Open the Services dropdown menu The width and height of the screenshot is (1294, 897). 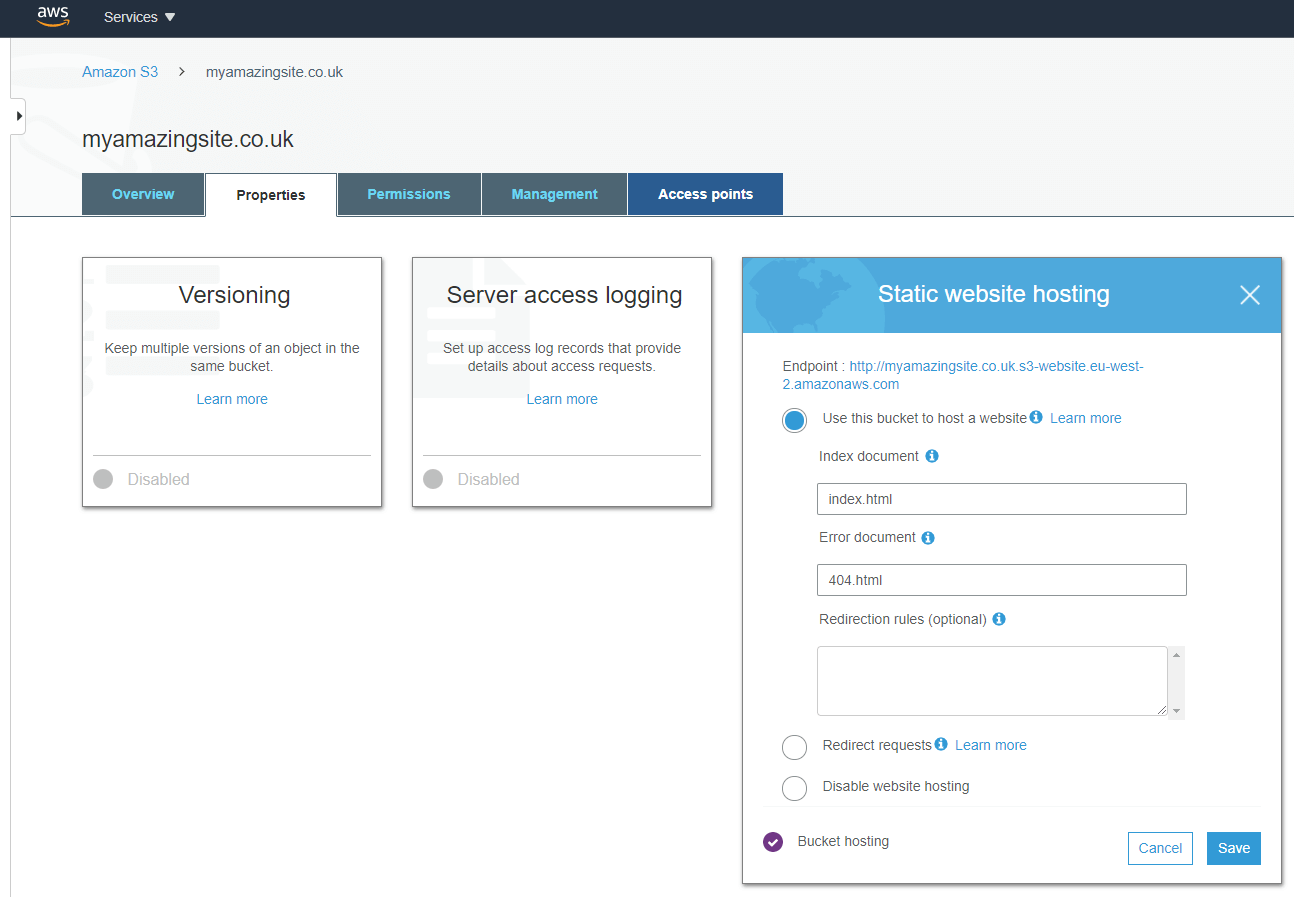[x=139, y=17]
